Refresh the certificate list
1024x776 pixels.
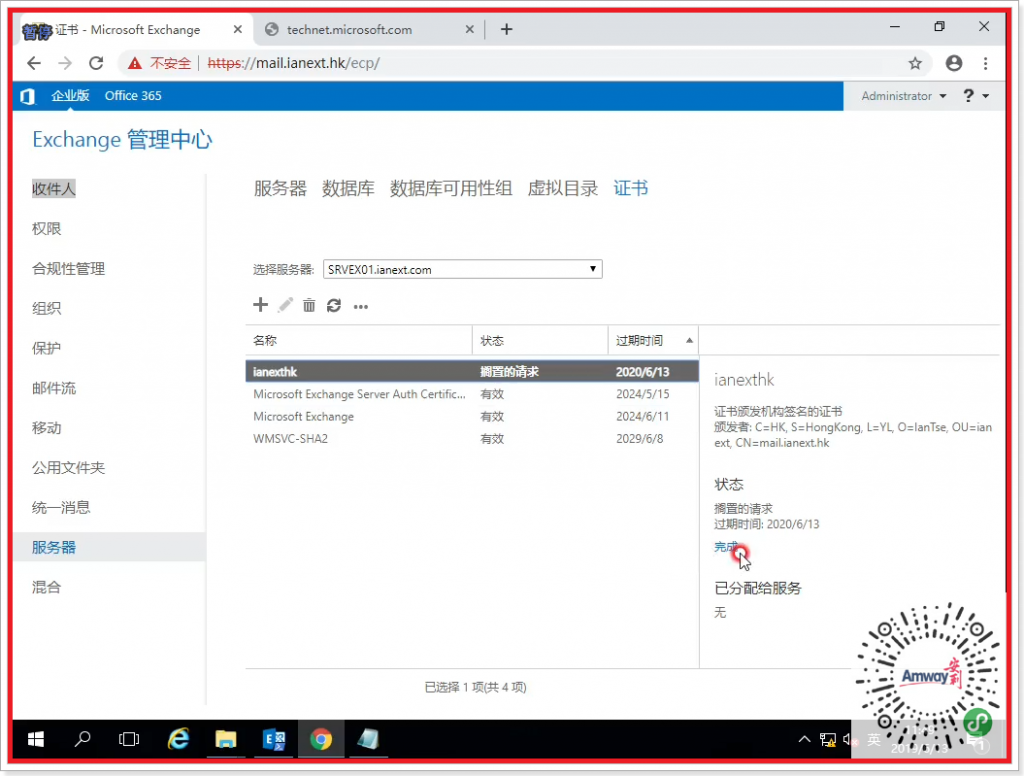[334, 305]
